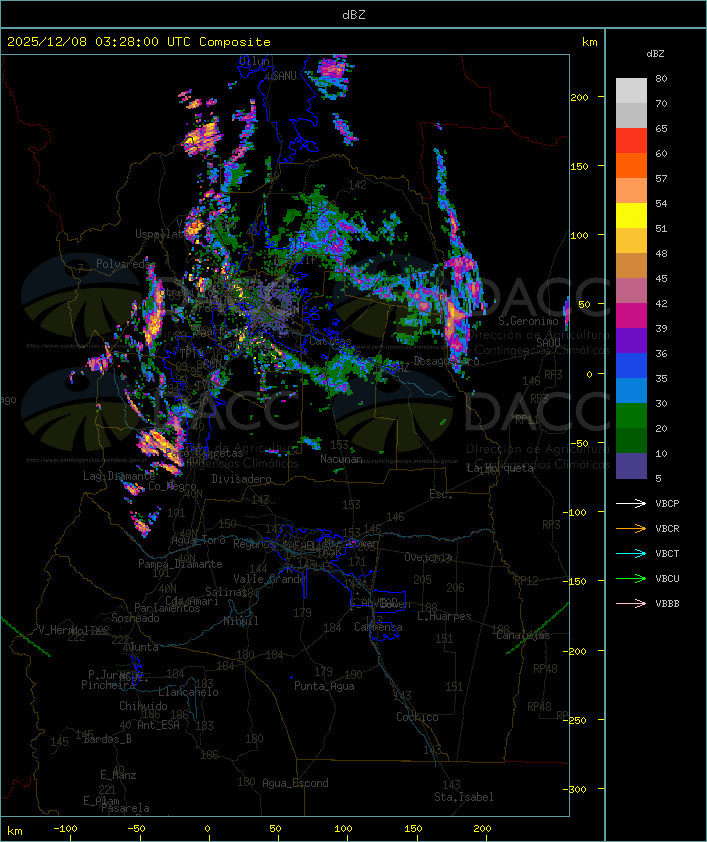Select light blue 35–30 dBZ legend swatch
This screenshot has height=842, width=707.
pos(631,390)
